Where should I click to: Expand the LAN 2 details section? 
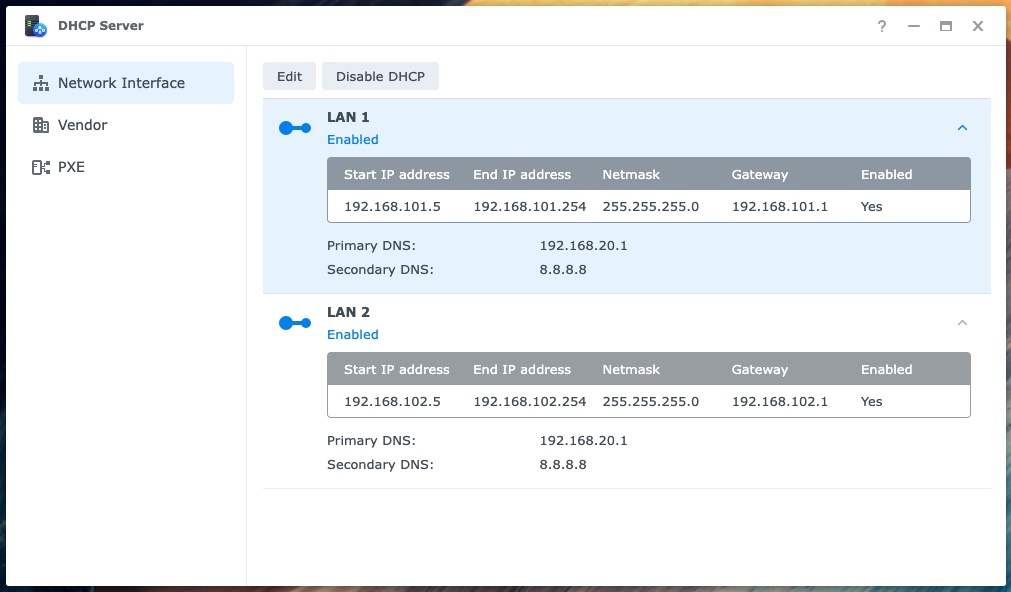tap(962, 323)
